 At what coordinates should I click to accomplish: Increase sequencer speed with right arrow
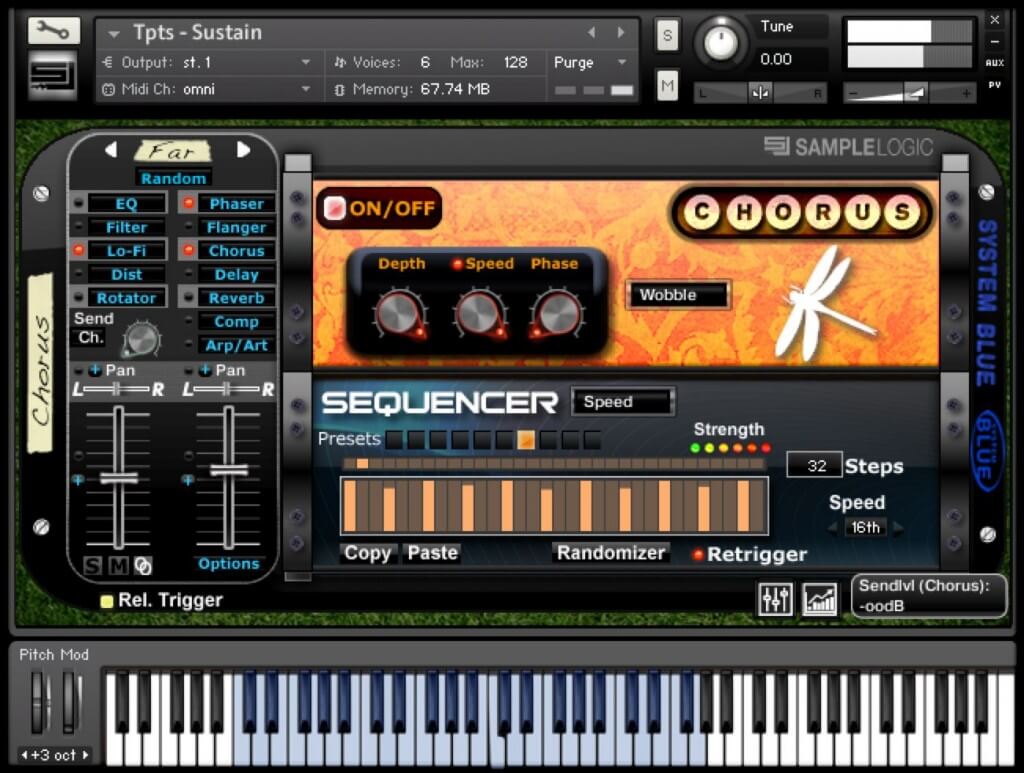[x=898, y=528]
